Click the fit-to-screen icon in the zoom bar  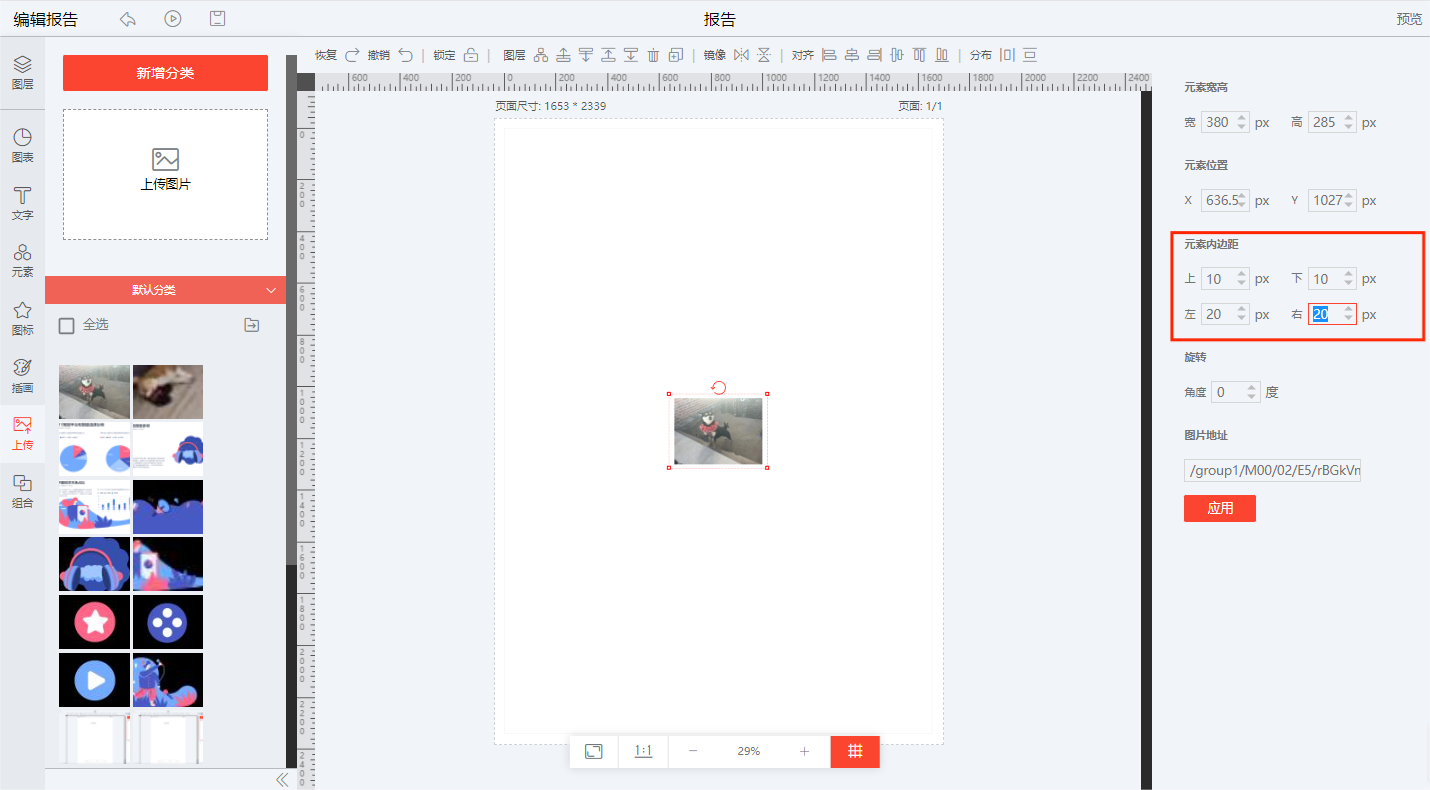tap(594, 751)
